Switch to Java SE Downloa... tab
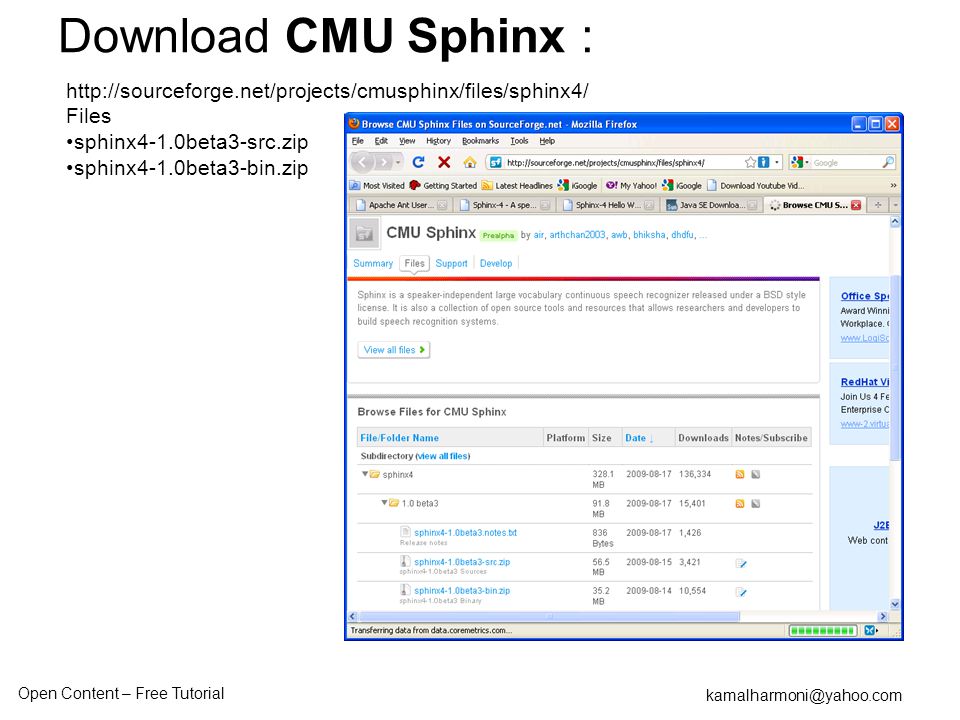The image size is (960, 720). tap(712, 205)
